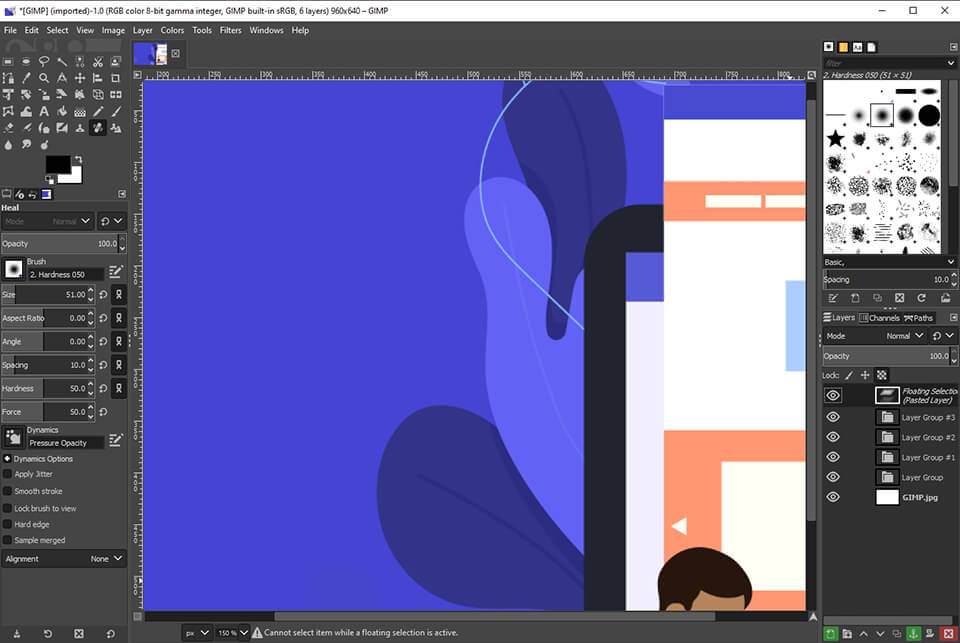Switch to the Channels tab
The height and width of the screenshot is (643, 960).
(880, 318)
